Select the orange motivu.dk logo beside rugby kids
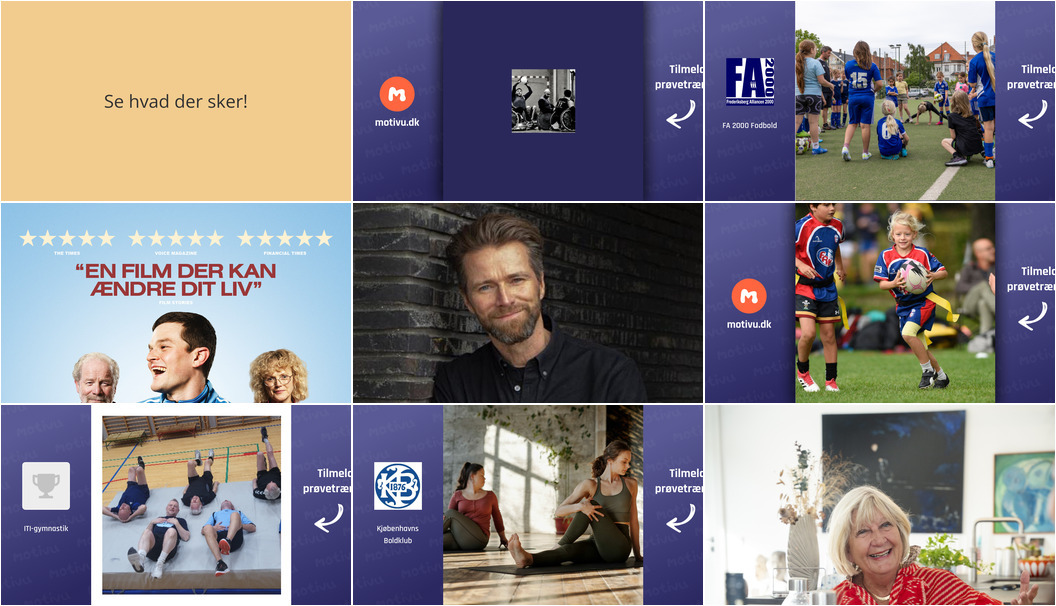The image size is (1056, 606). click(749, 296)
